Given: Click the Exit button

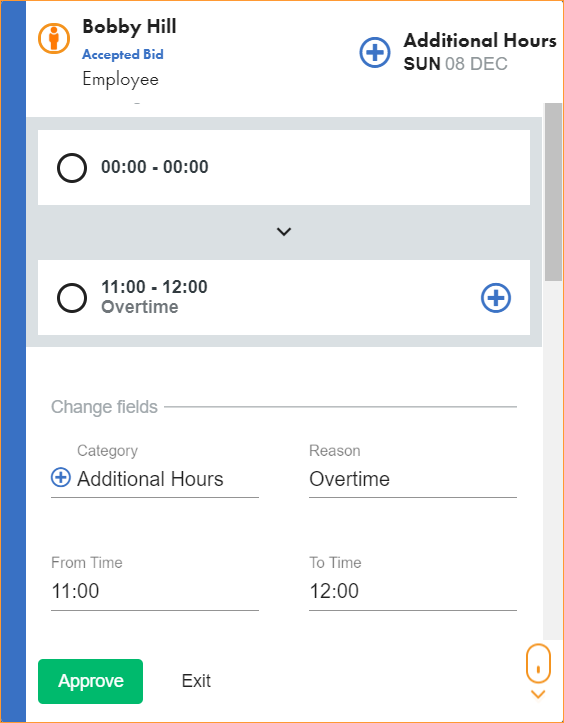Looking at the screenshot, I should [x=196, y=681].
